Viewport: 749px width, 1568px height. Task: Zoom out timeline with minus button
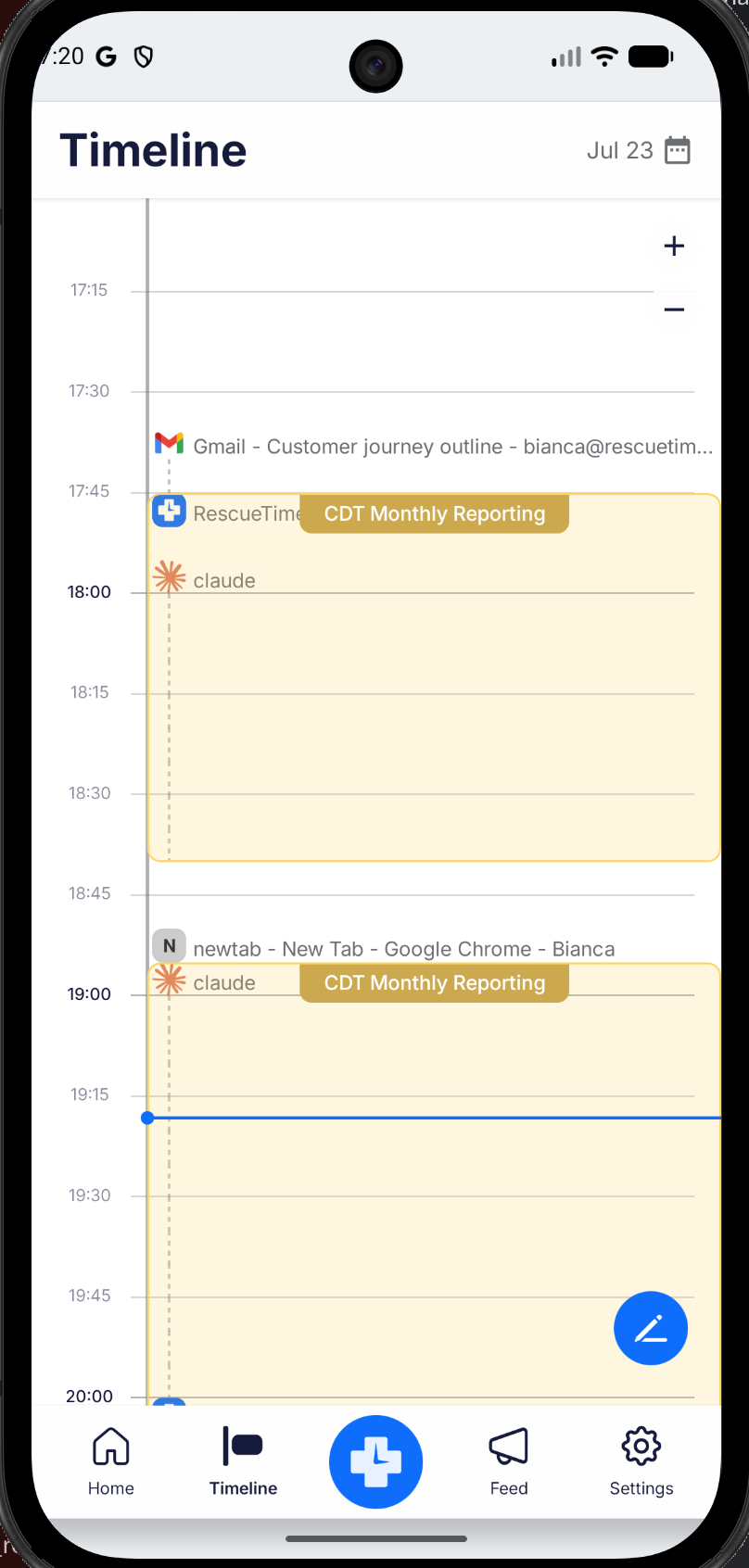pyautogui.click(x=674, y=310)
